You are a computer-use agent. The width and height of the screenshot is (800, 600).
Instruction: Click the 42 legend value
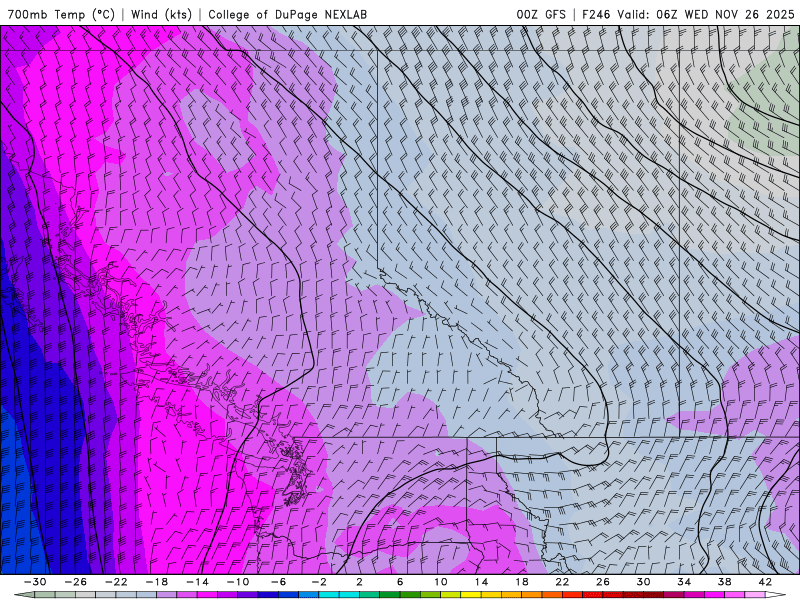coord(765,582)
